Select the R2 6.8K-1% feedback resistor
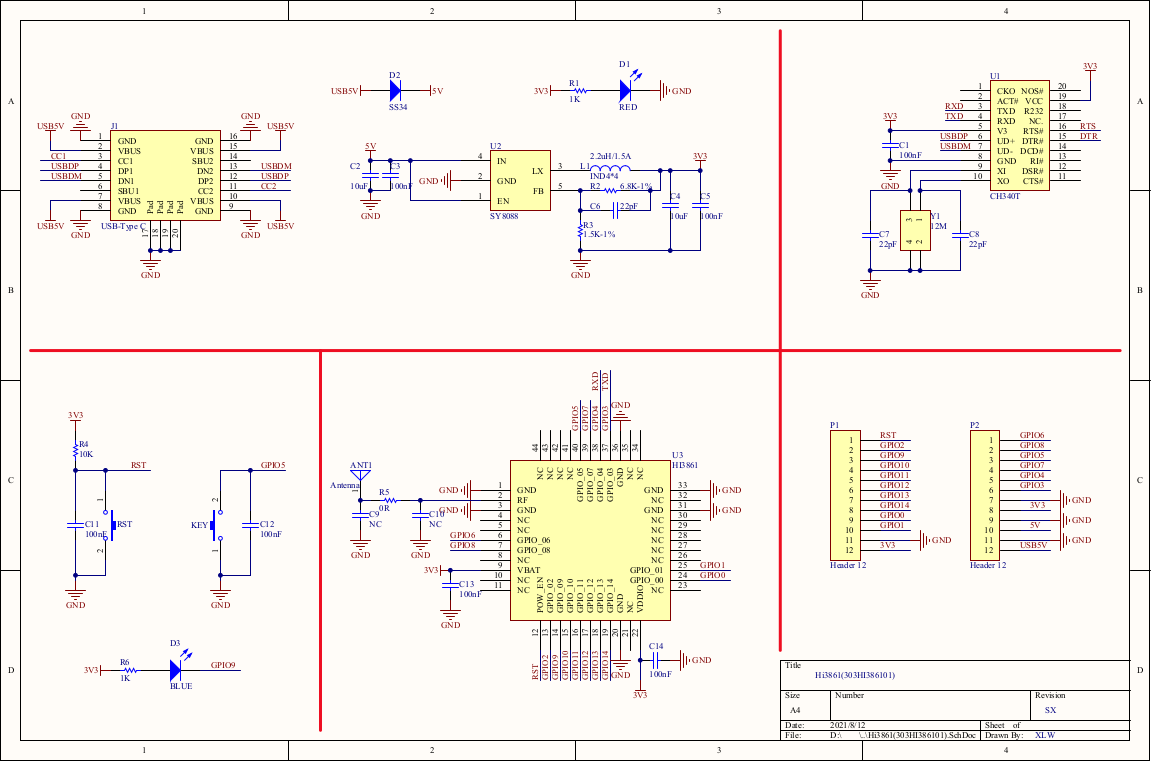 (x=610, y=191)
